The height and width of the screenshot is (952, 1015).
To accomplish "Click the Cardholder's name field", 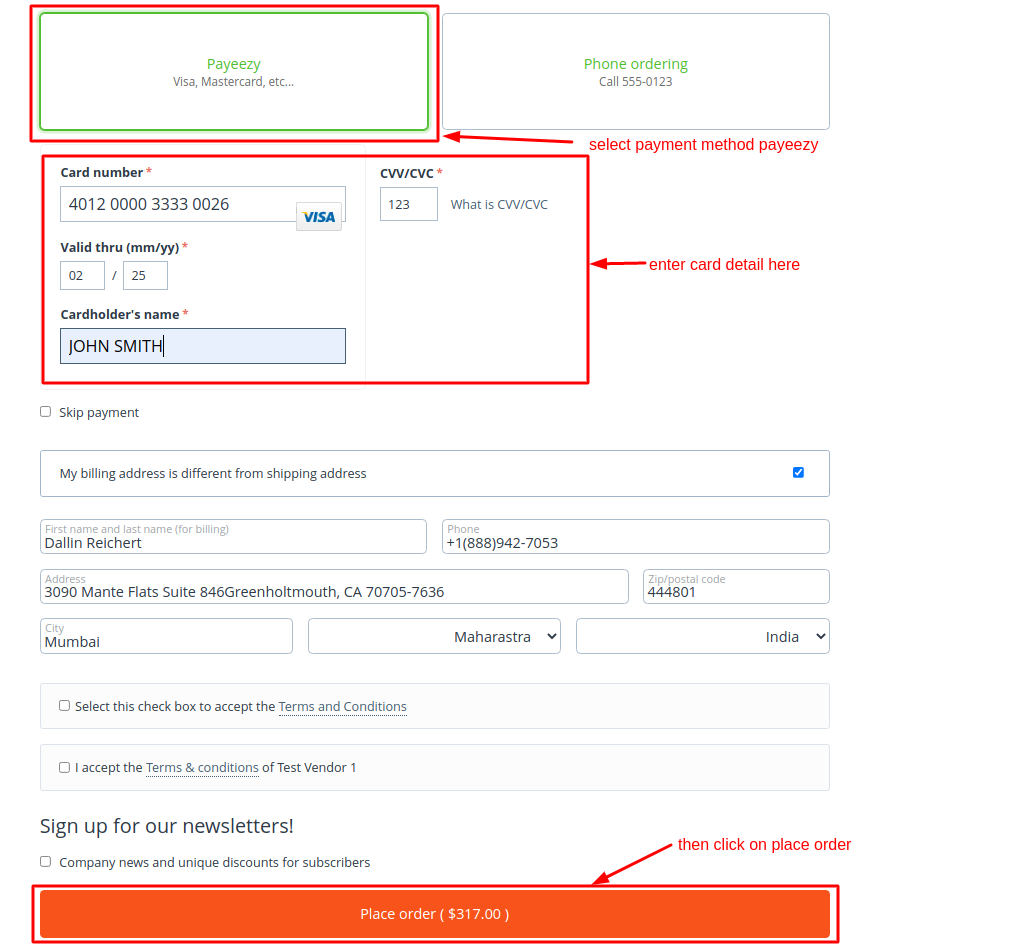I will [x=203, y=346].
